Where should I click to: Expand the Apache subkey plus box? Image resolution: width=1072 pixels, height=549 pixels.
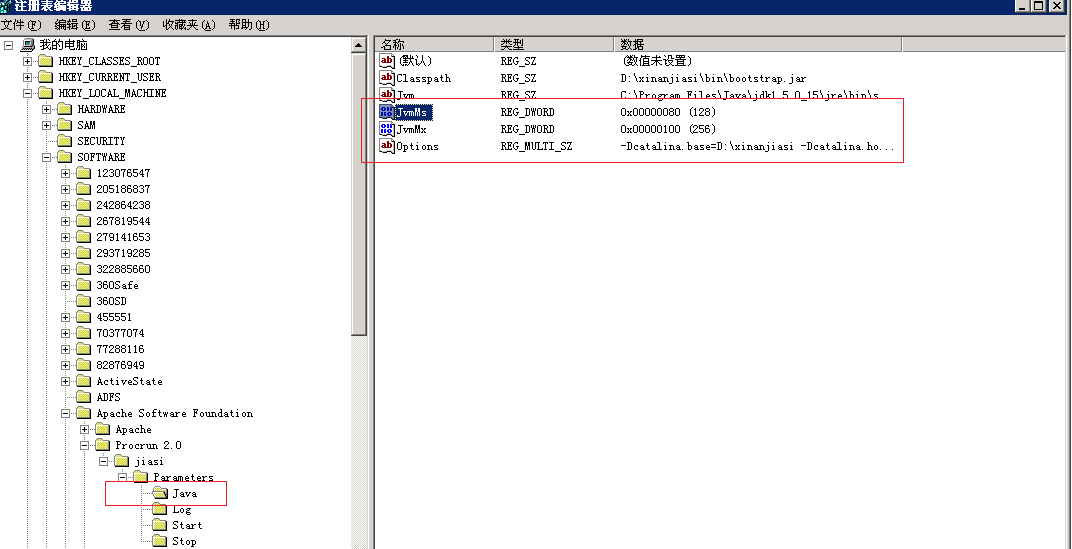[85, 429]
